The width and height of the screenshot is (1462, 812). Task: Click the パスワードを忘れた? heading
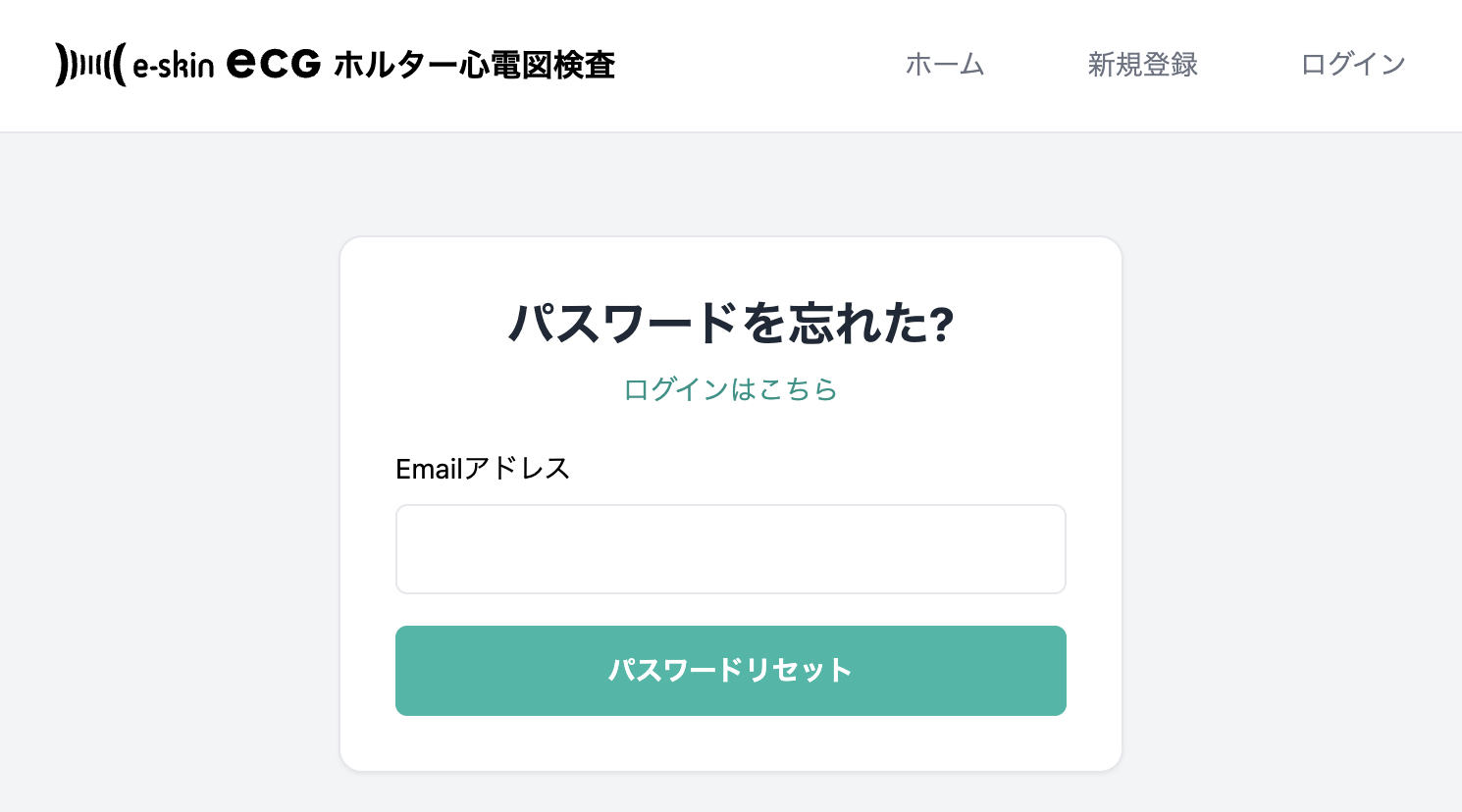pos(730,322)
